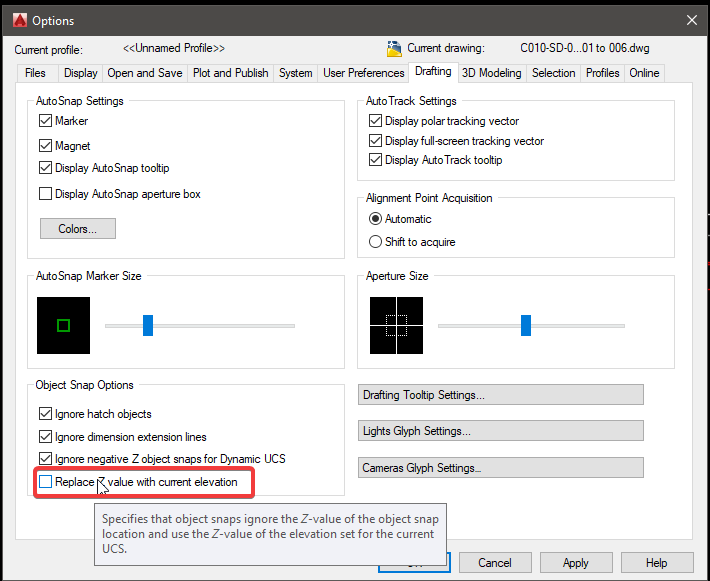Click the AutoSnap marker size preview

click(x=63, y=325)
